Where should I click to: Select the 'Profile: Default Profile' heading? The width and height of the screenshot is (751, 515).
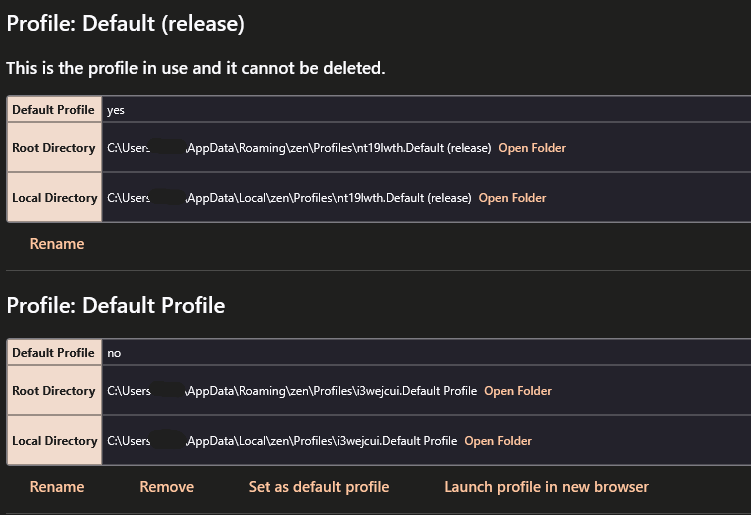[x=116, y=305]
